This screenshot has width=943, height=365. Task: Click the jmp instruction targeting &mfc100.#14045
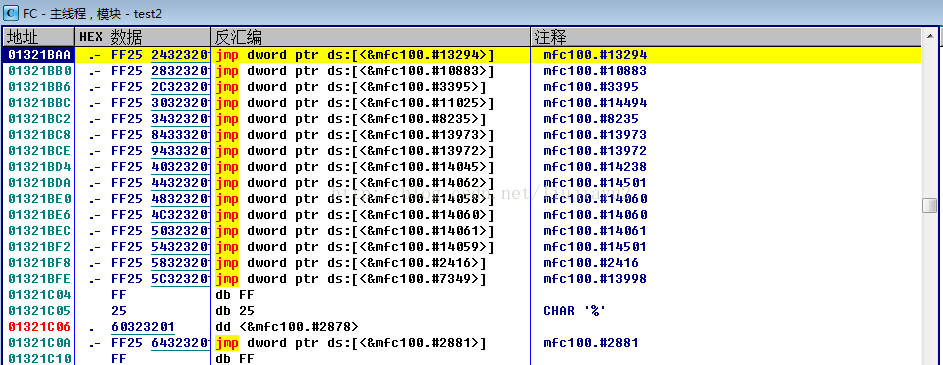[355, 167]
